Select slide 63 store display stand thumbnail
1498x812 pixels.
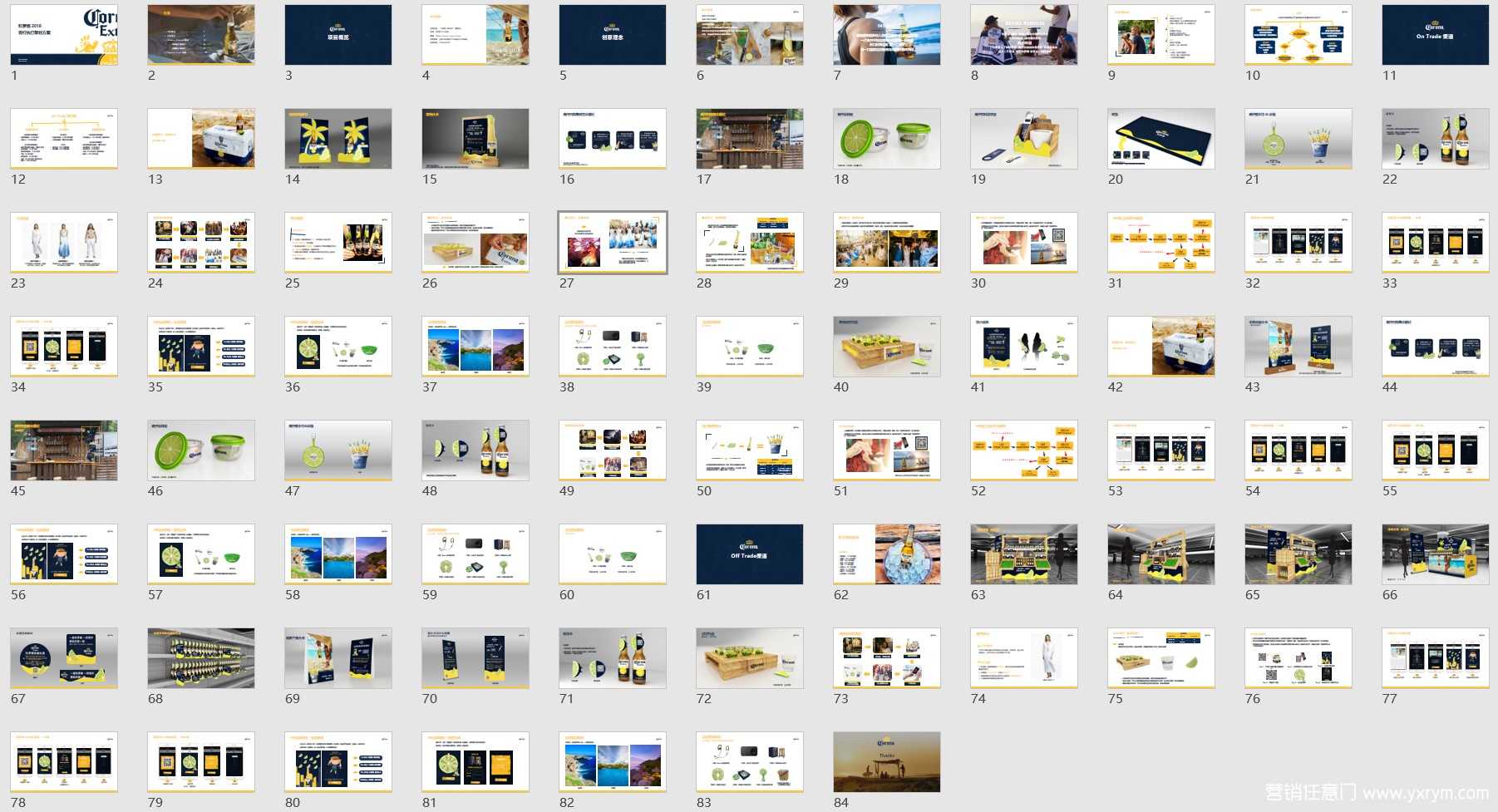(1024, 554)
